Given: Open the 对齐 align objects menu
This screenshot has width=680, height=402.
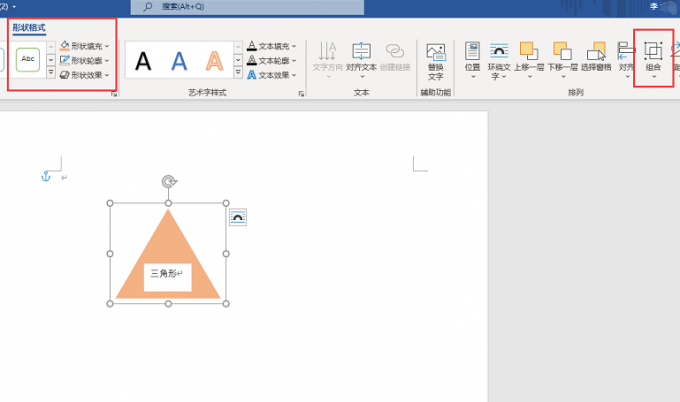Looking at the screenshot, I should pos(626,60).
